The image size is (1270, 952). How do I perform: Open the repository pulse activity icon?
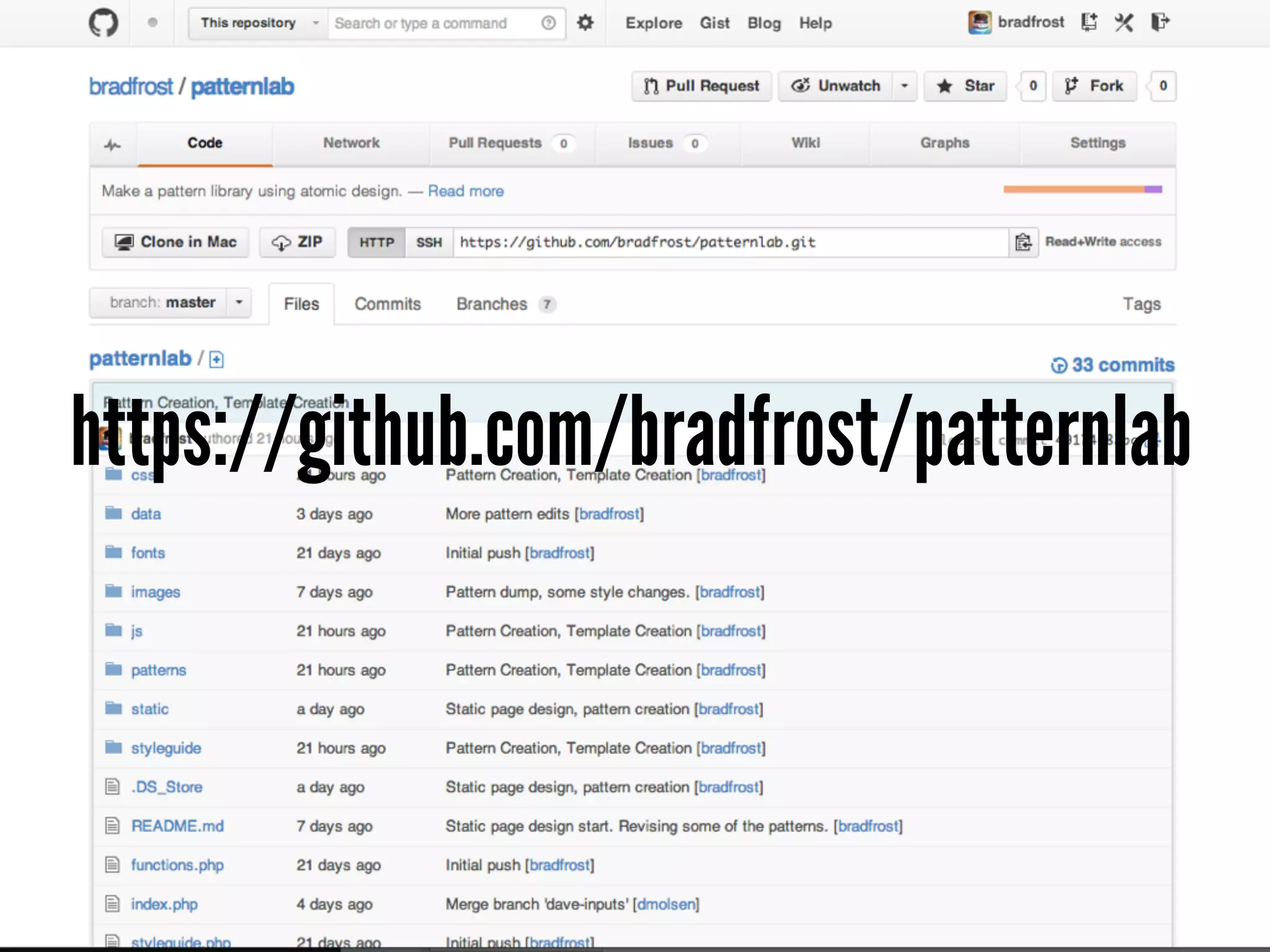tap(112, 145)
